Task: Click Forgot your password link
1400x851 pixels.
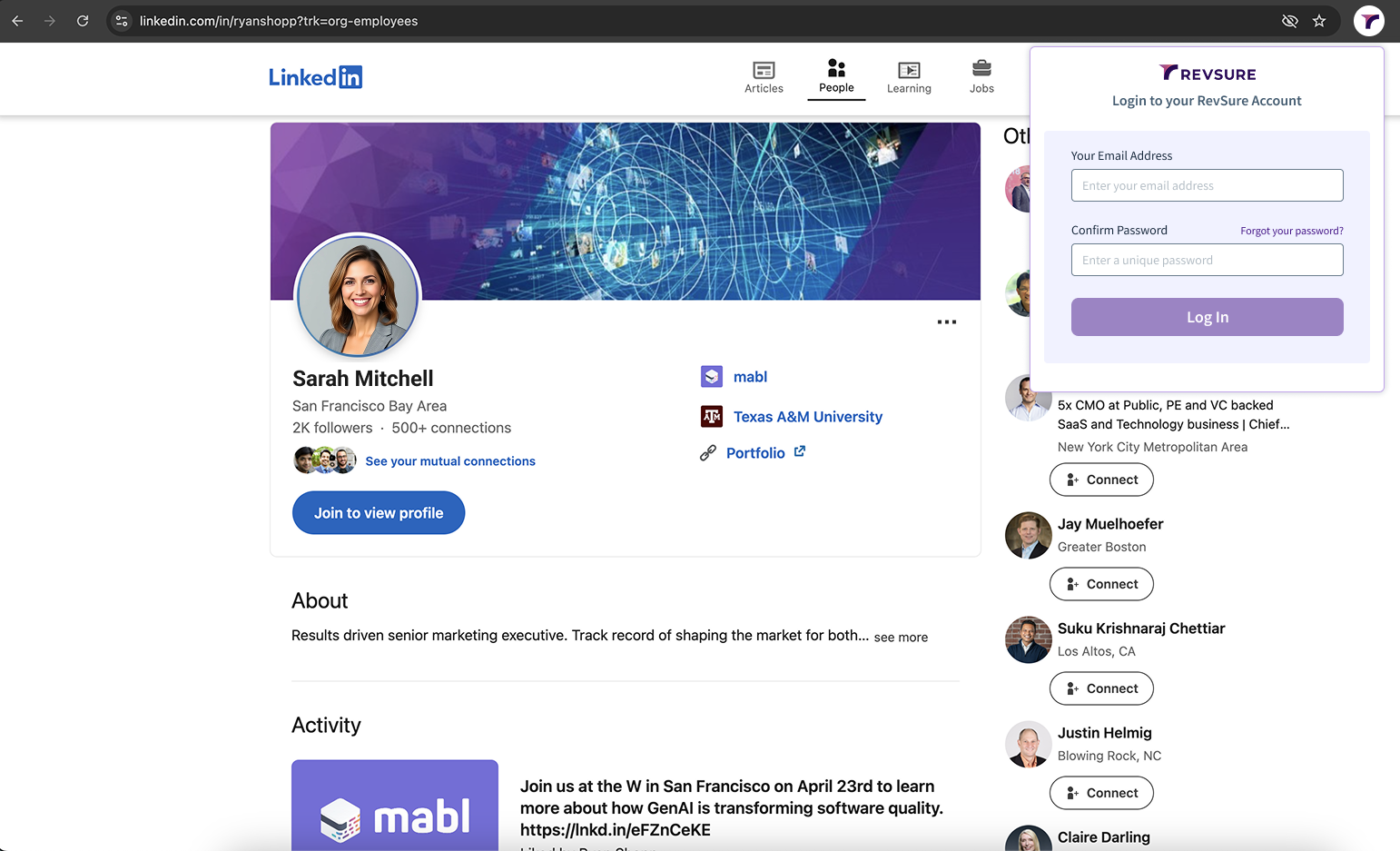Action: click(x=1292, y=231)
